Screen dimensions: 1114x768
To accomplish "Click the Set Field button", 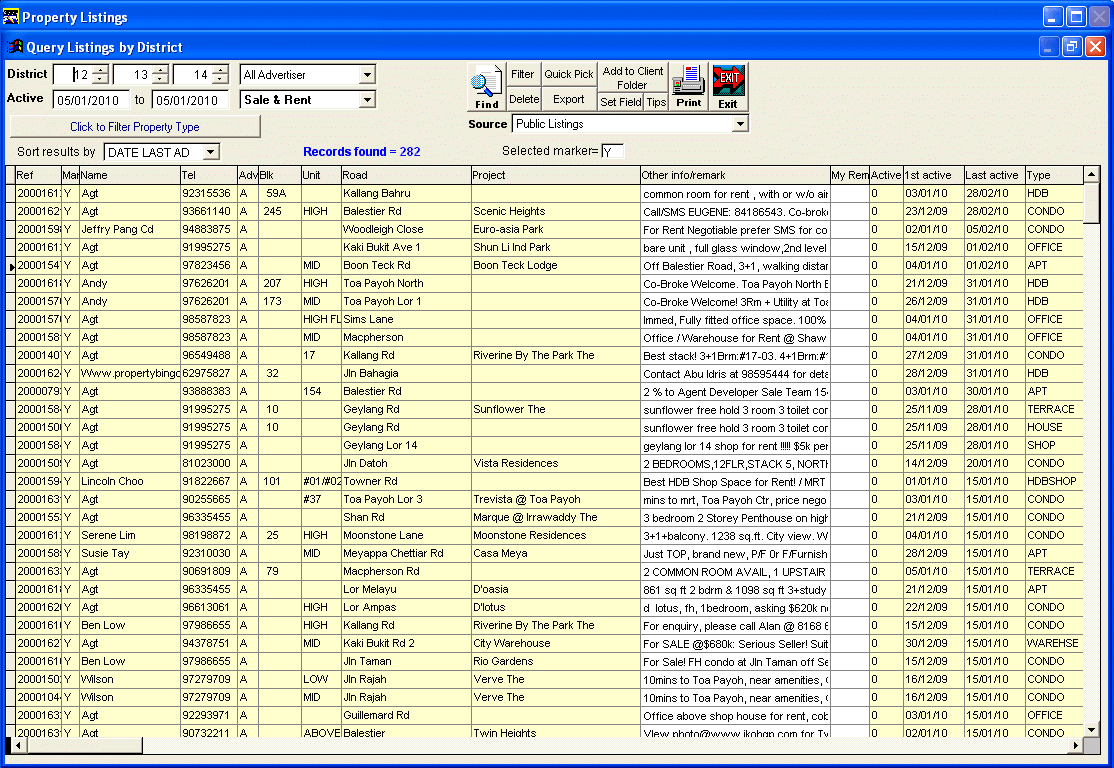I will point(620,102).
